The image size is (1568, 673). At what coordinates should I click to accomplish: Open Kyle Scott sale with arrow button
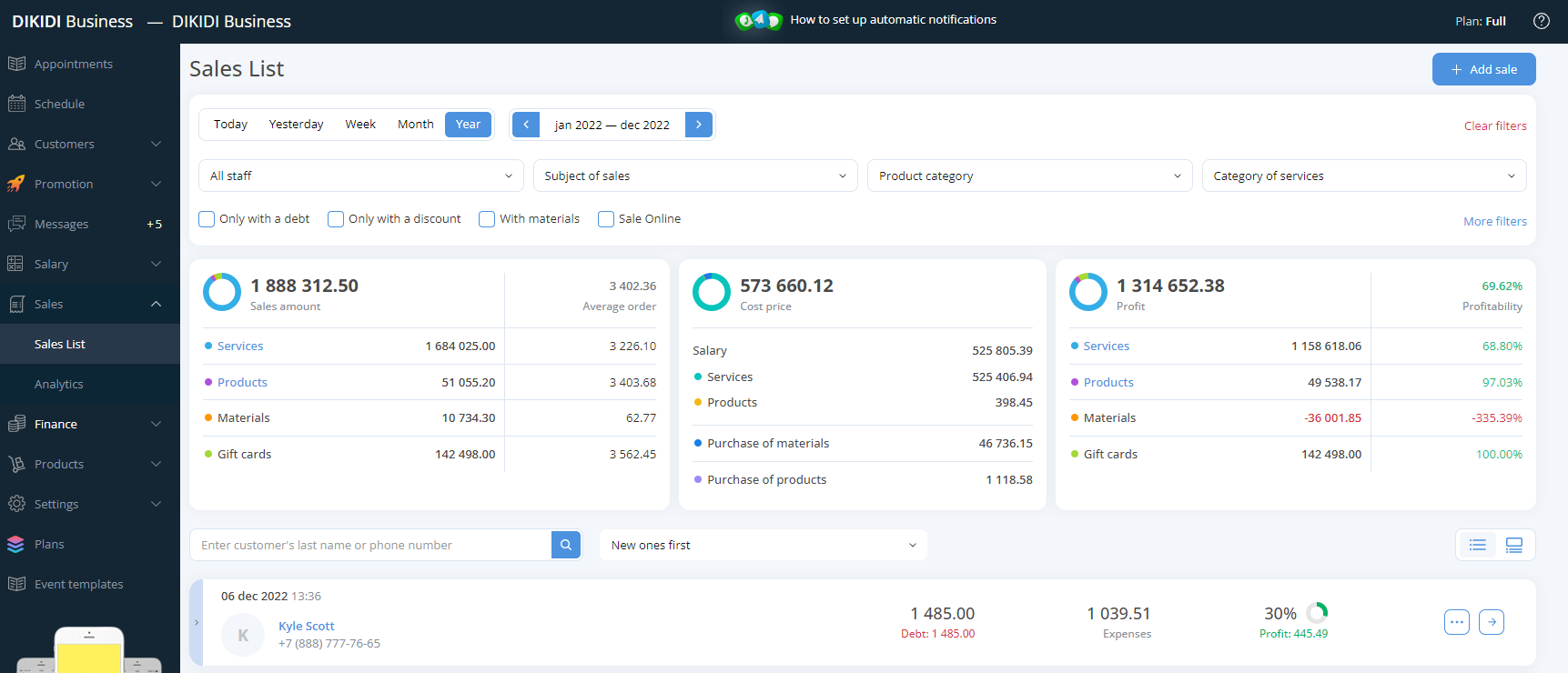pos(1492,622)
